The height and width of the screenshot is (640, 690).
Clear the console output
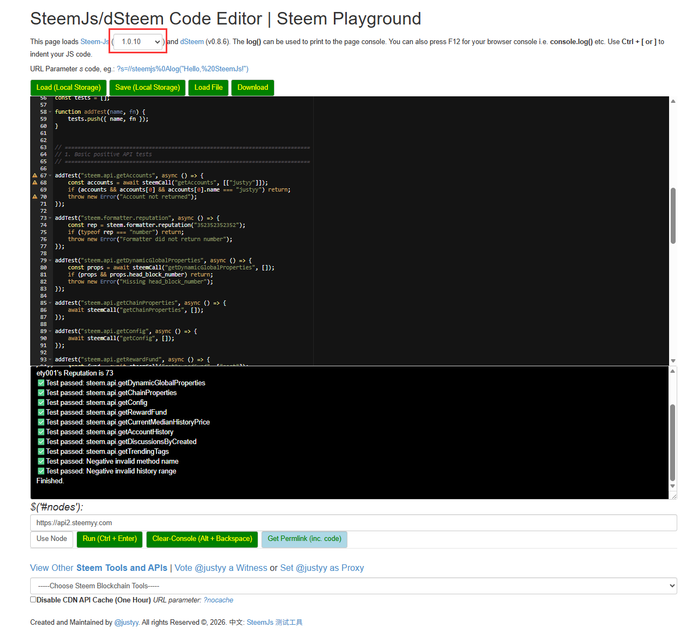pos(202,539)
